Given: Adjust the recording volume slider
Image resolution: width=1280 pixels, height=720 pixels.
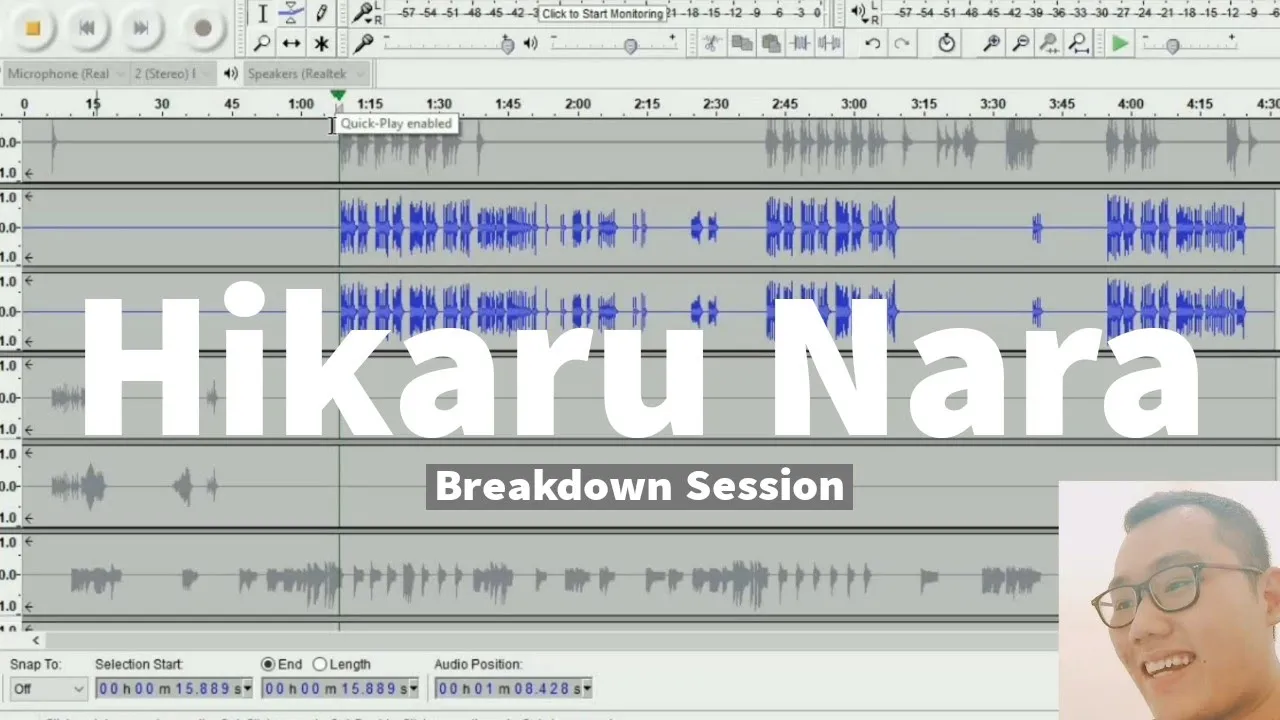Looking at the screenshot, I should (x=508, y=44).
